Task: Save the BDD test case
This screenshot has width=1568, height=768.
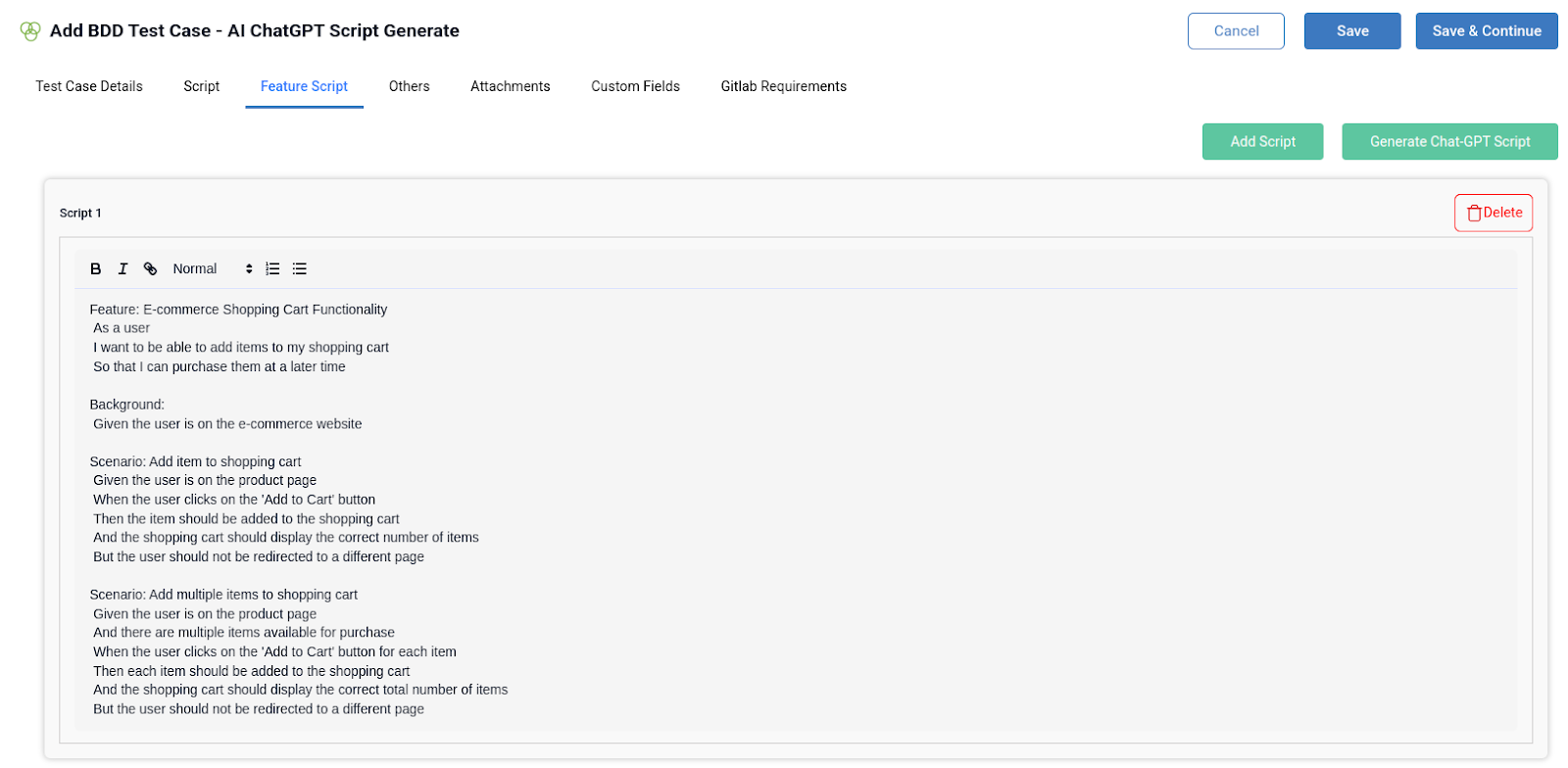Action: (x=1351, y=31)
